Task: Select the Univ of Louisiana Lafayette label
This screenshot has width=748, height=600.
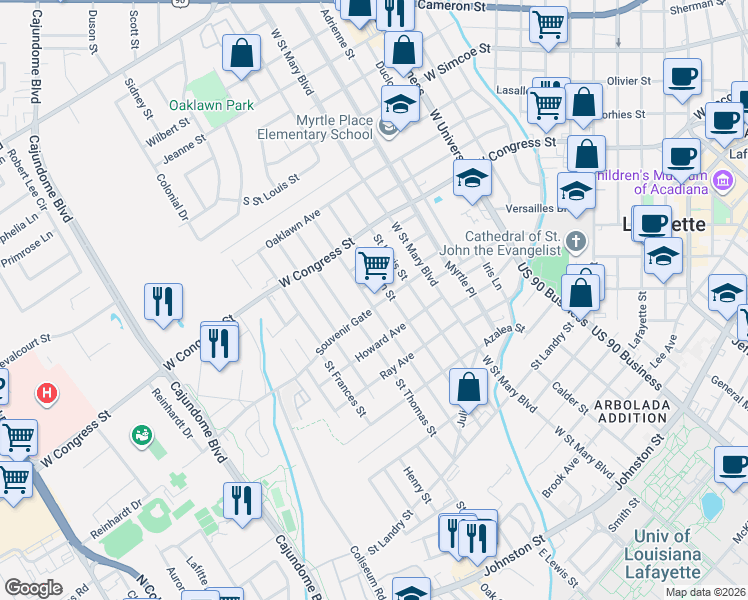Action: 663,554
